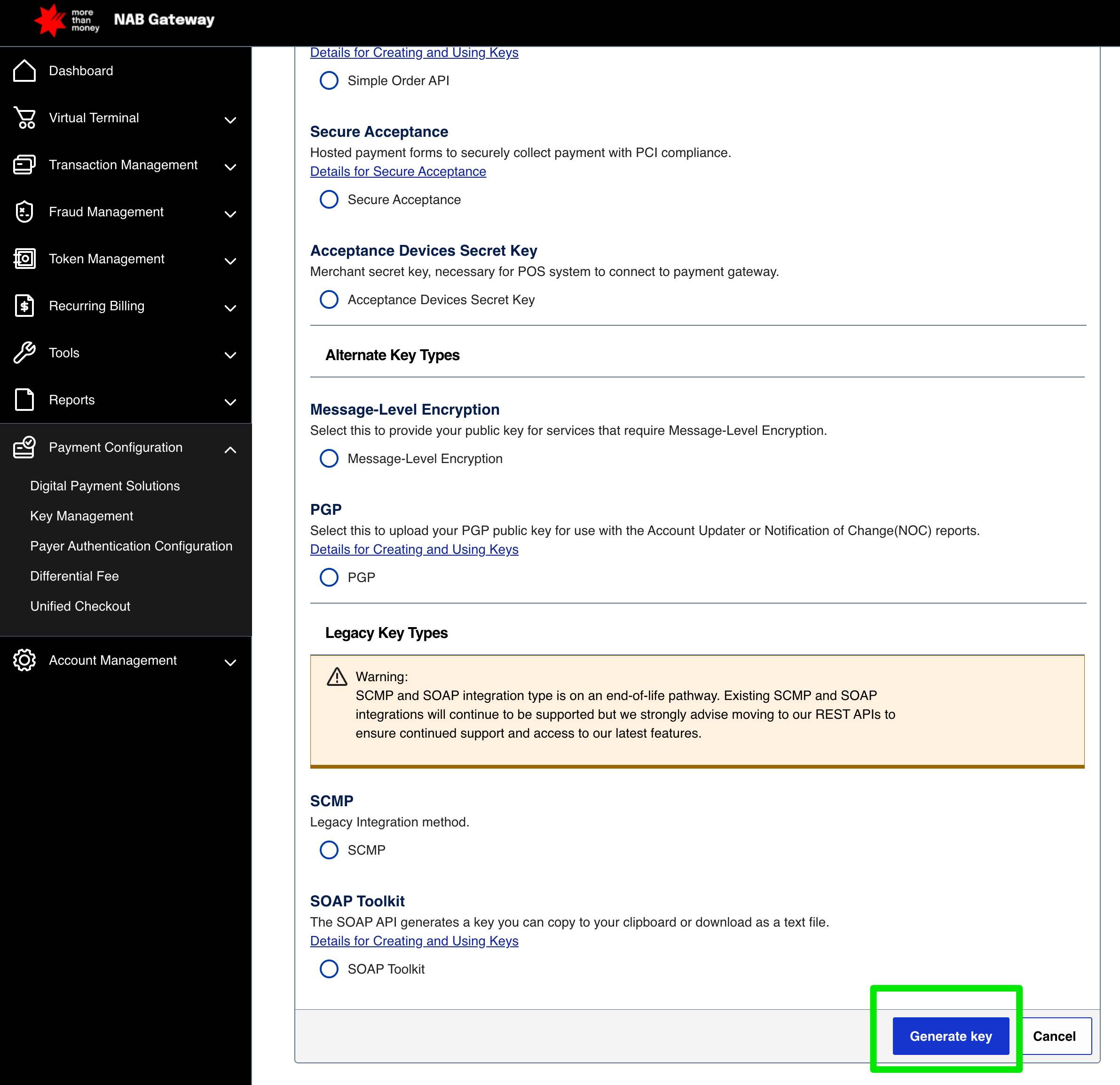
Task: Click the Recurring Billing dollar icon
Action: (x=24, y=306)
